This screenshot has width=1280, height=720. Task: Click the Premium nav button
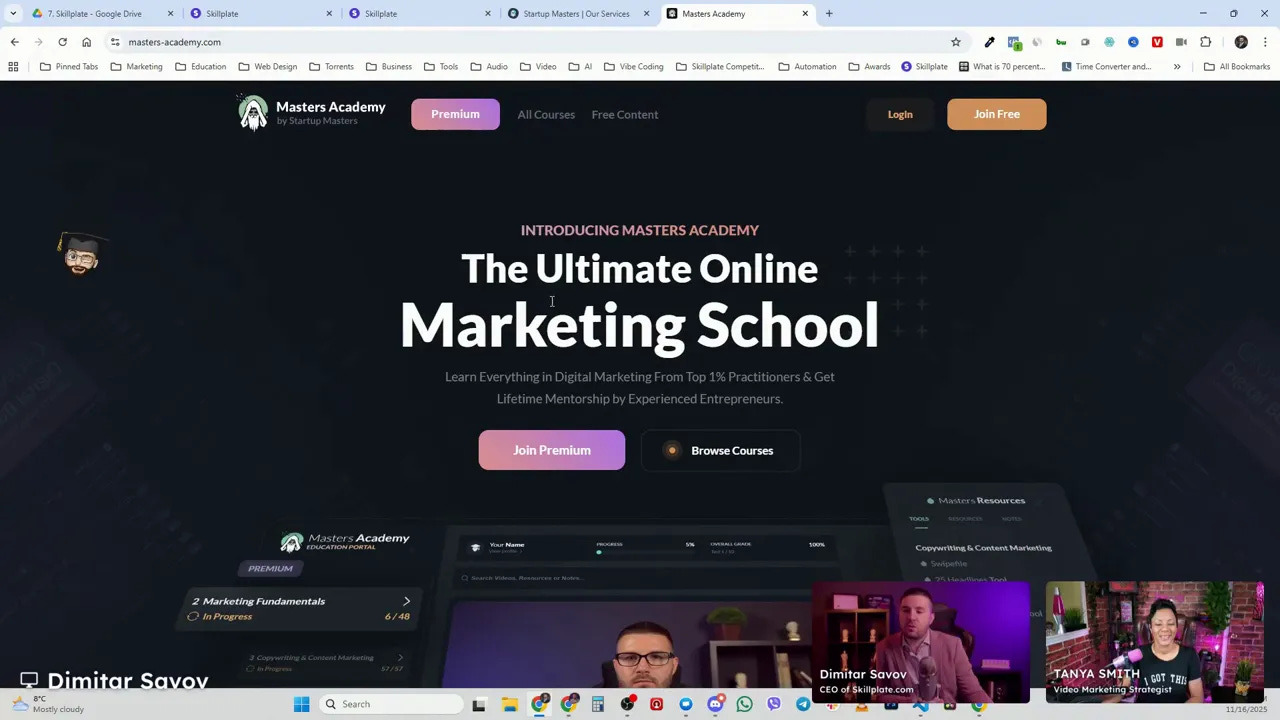click(x=455, y=114)
